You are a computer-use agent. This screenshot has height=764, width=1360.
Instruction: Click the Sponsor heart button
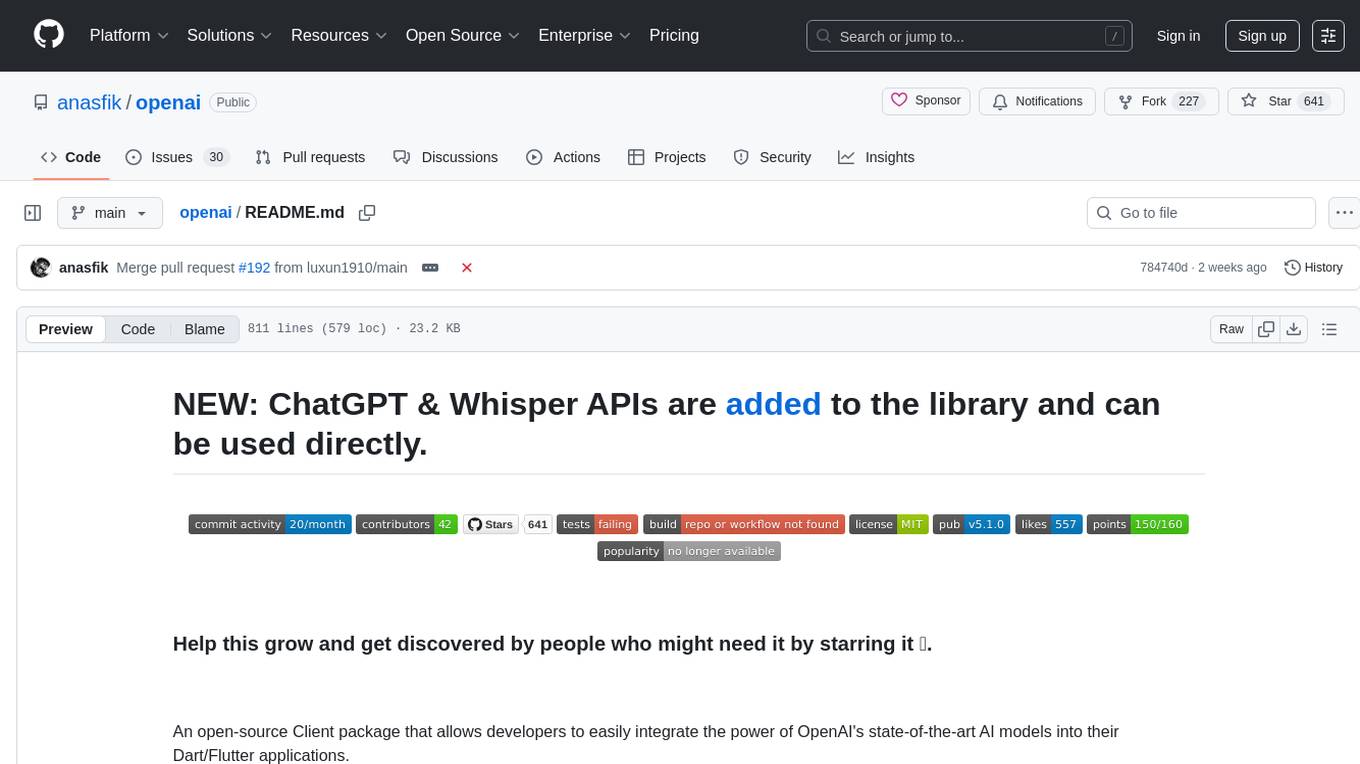[x=926, y=101]
